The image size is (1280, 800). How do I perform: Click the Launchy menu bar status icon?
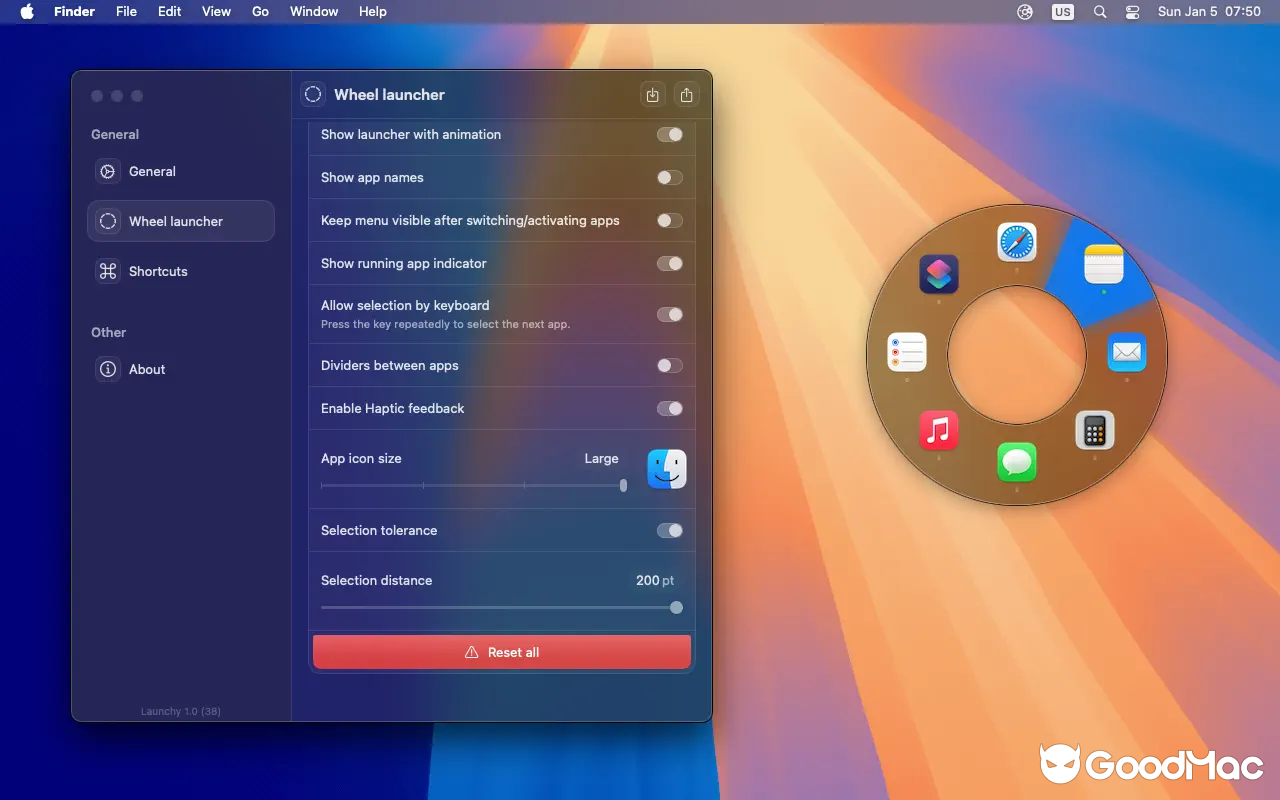point(1025,12)
